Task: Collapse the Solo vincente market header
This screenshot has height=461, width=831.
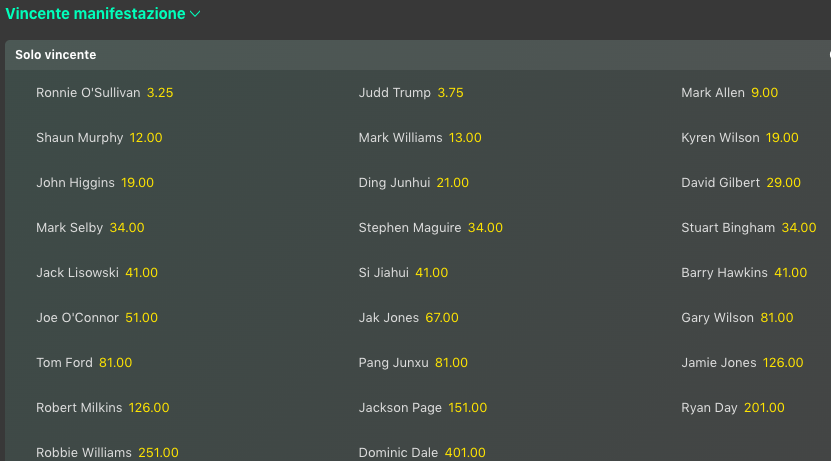Action: [x=56, y=55]
